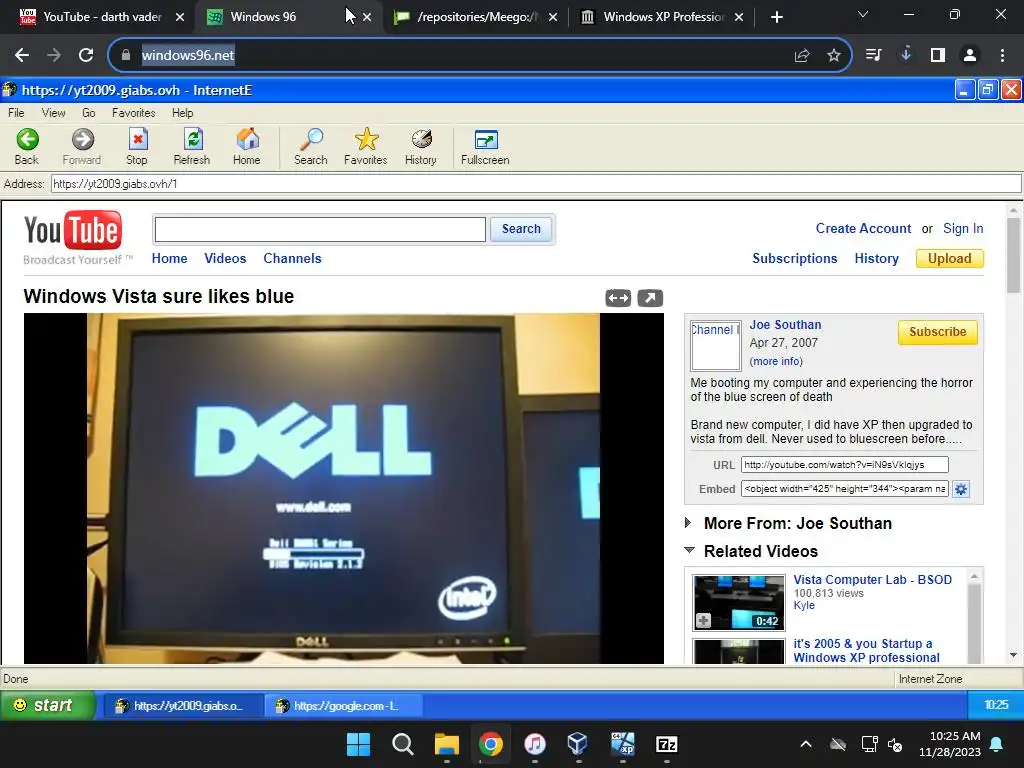Click the YouTube search text field
The image size is (1024, 768).
click(320, 229)
